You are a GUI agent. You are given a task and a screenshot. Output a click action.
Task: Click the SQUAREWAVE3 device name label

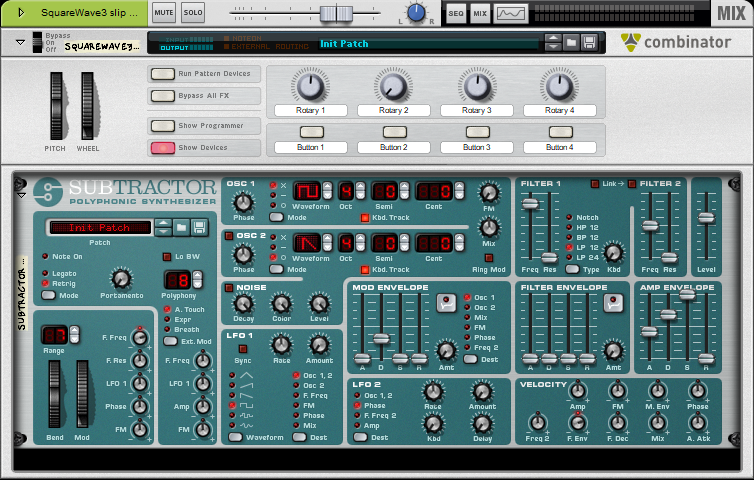point(101,46)
